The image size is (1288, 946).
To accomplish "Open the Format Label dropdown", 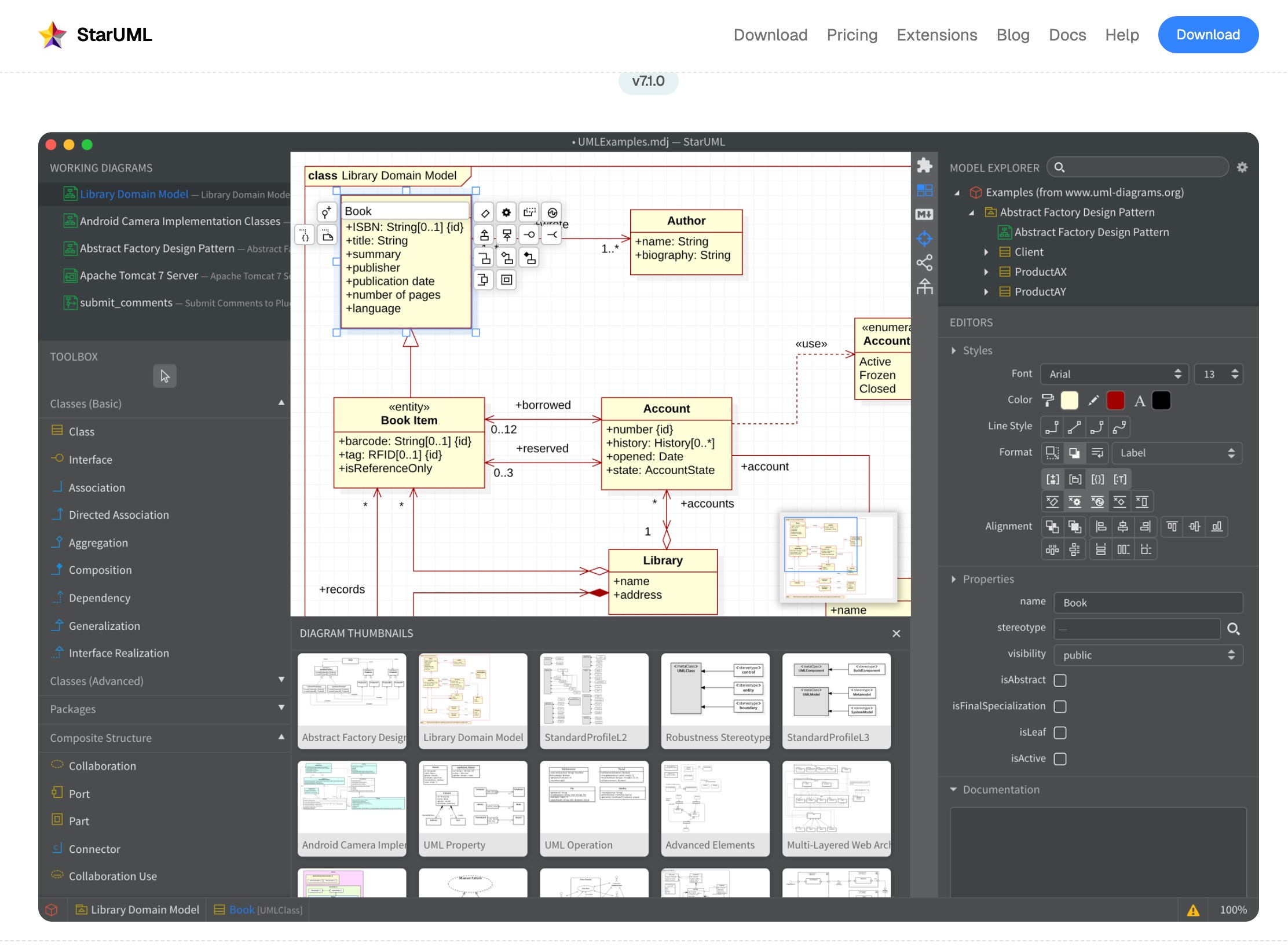I will pyautogui.click(x=1176, y=453).
